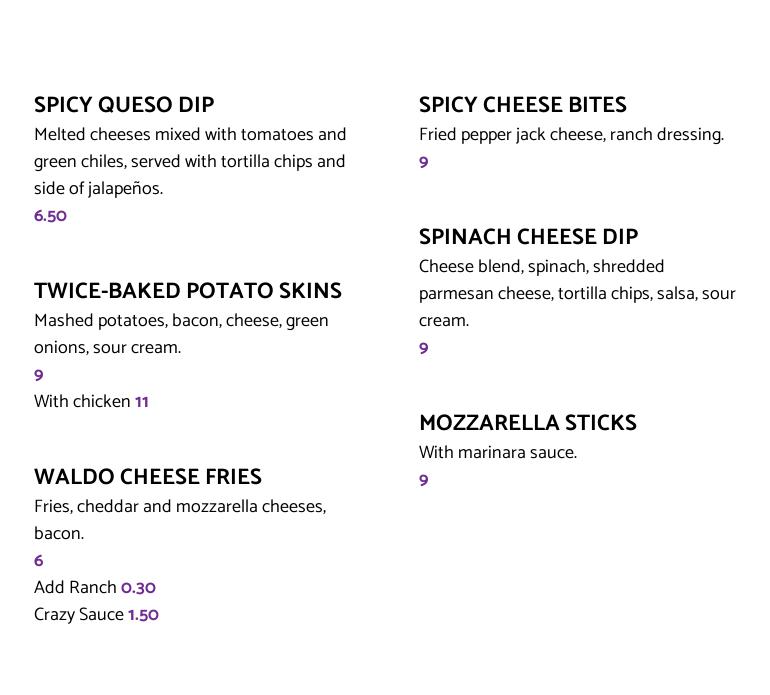Click the 6.50 price for queso dip

[50, 216]
